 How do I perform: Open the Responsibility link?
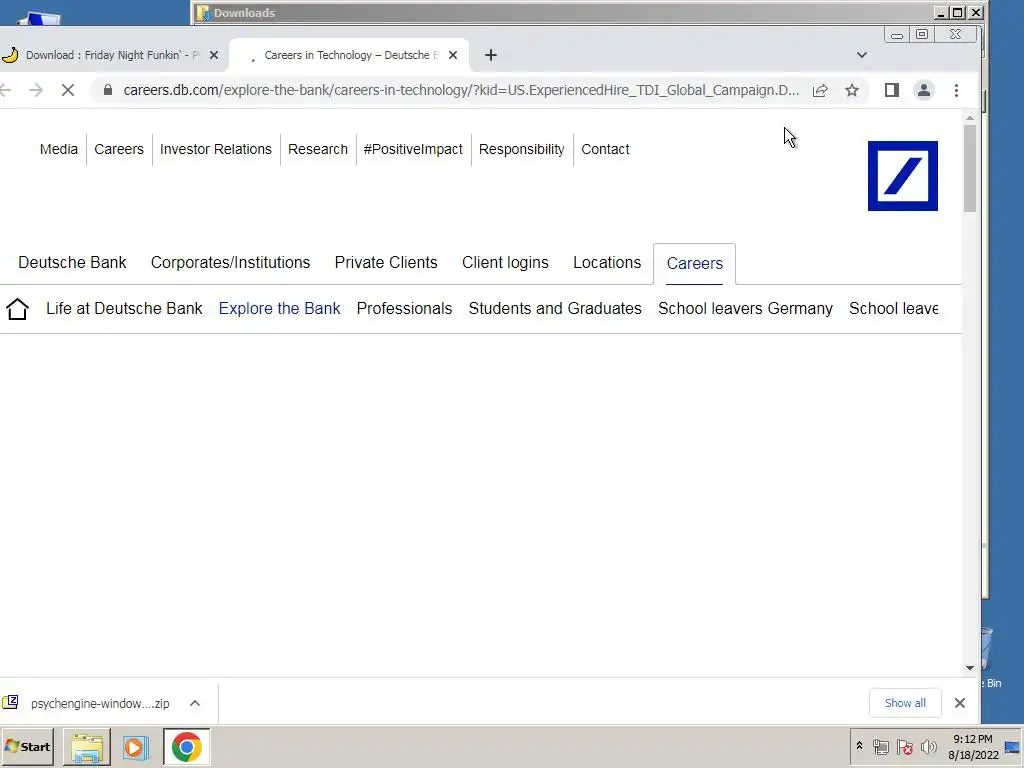pyautogui.click(x=522, y=150)
